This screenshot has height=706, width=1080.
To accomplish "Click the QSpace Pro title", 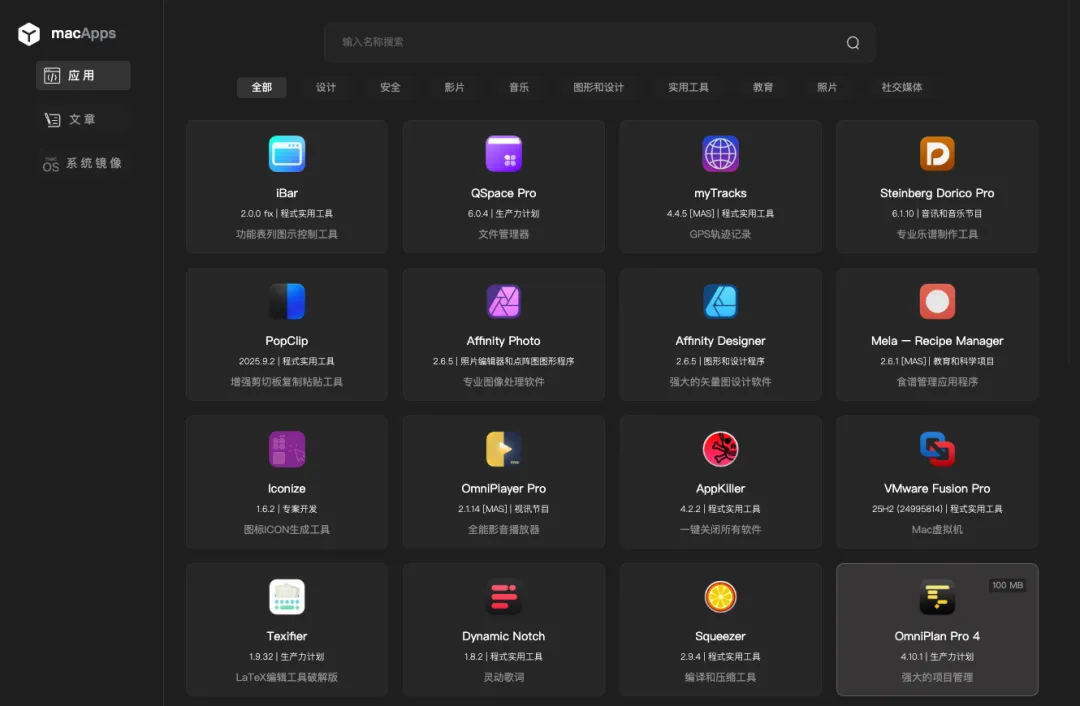I will click(x=503, y=194).
